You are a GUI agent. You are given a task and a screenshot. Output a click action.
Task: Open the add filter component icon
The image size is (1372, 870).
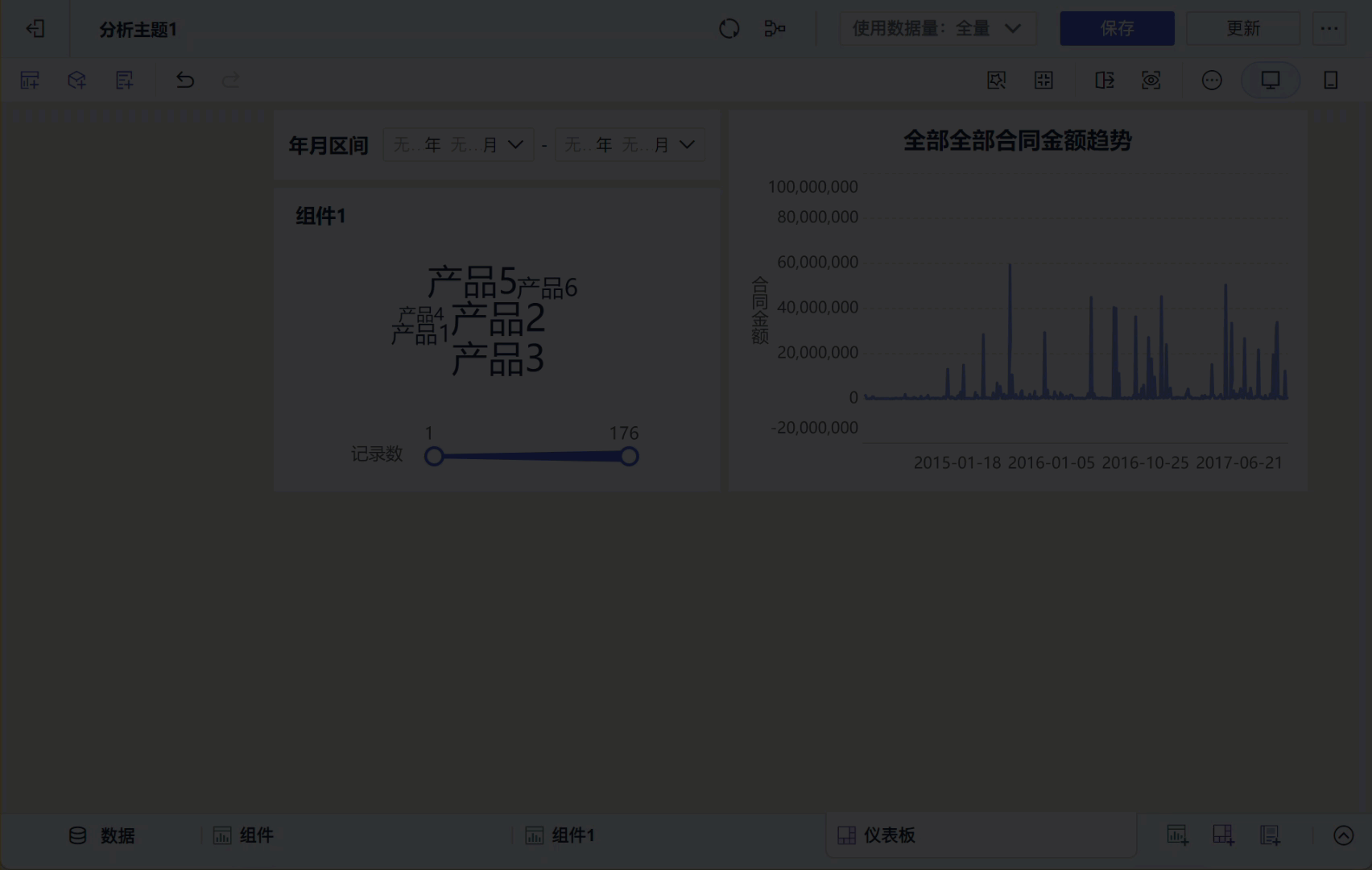(124, 81)
